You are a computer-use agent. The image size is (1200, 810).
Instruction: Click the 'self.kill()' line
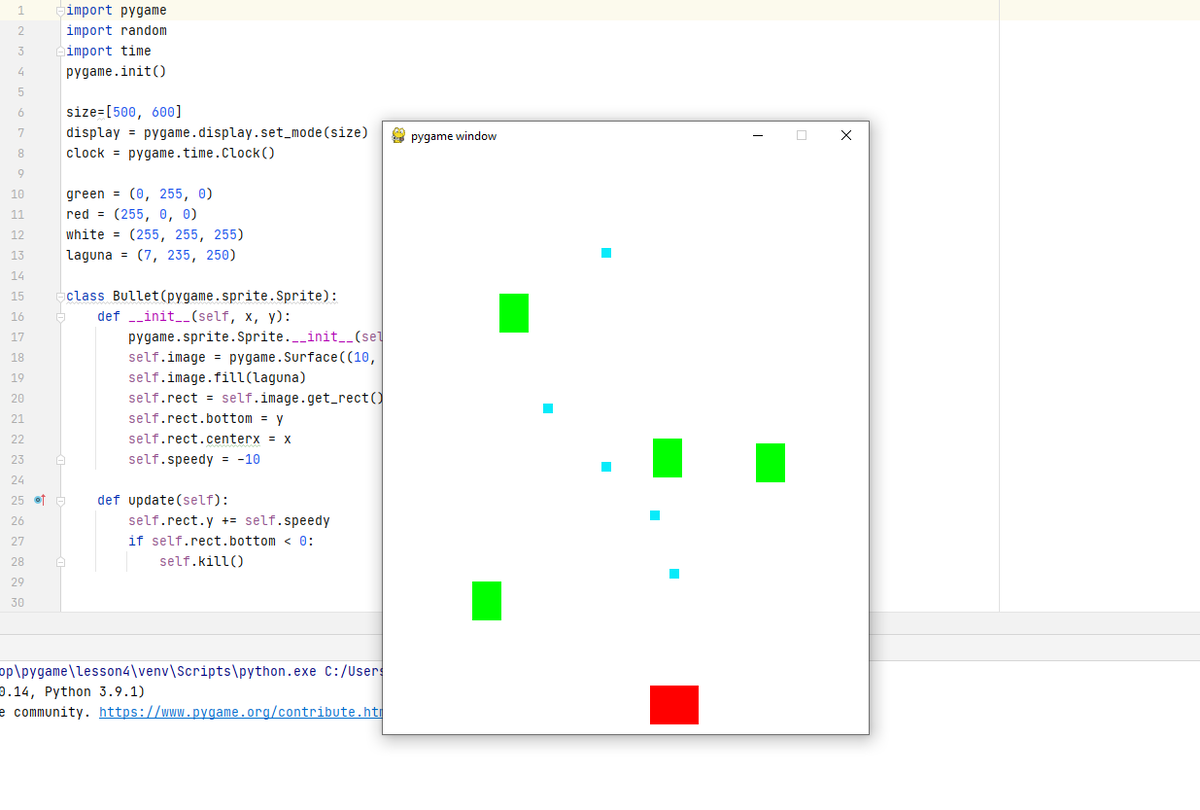tap(202, 562)
